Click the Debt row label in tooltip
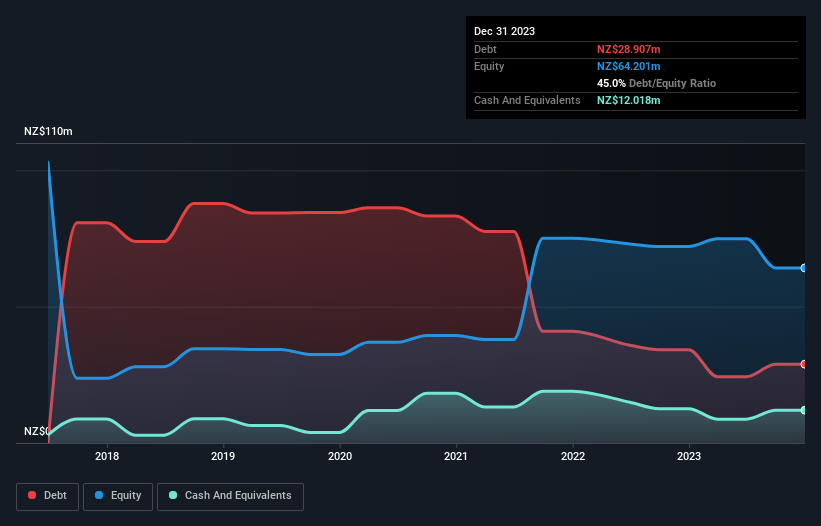 [x=485, y=49]
